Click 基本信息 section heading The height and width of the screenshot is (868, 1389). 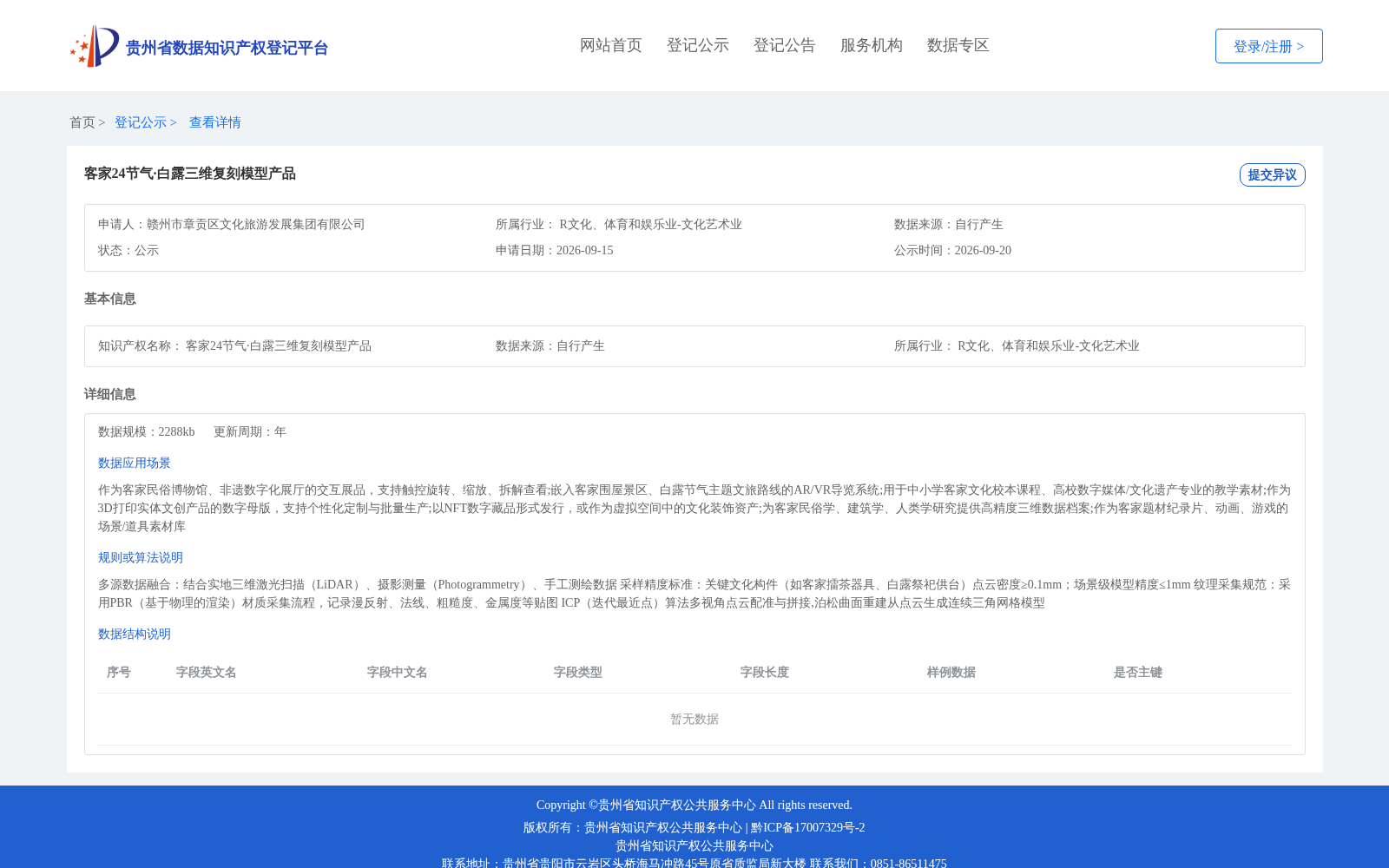click(110, 299)
